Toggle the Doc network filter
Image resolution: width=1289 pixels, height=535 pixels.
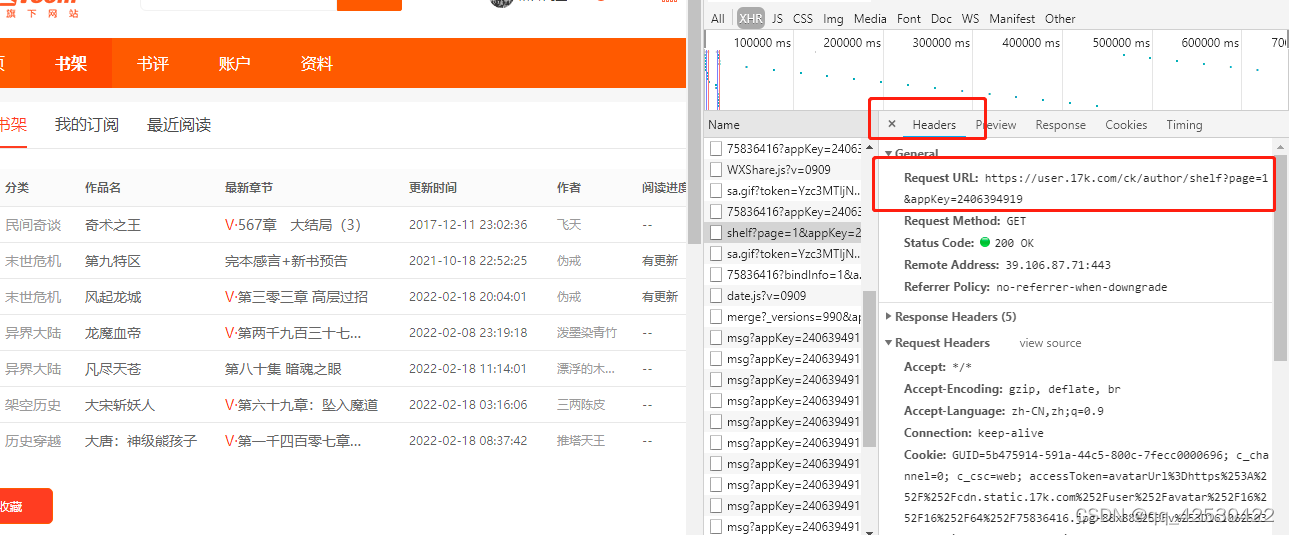941,18
